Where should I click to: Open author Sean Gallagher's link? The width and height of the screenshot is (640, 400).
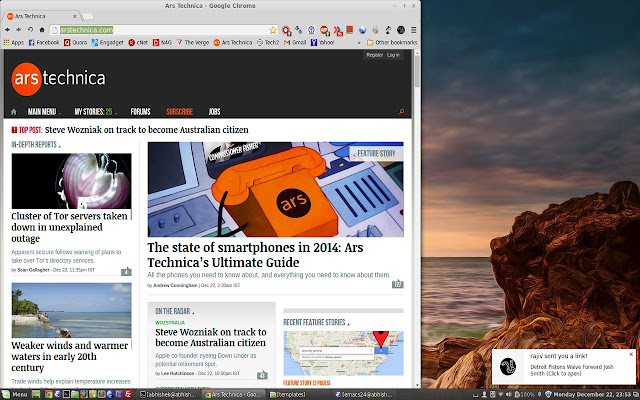(x=33, y=270)
